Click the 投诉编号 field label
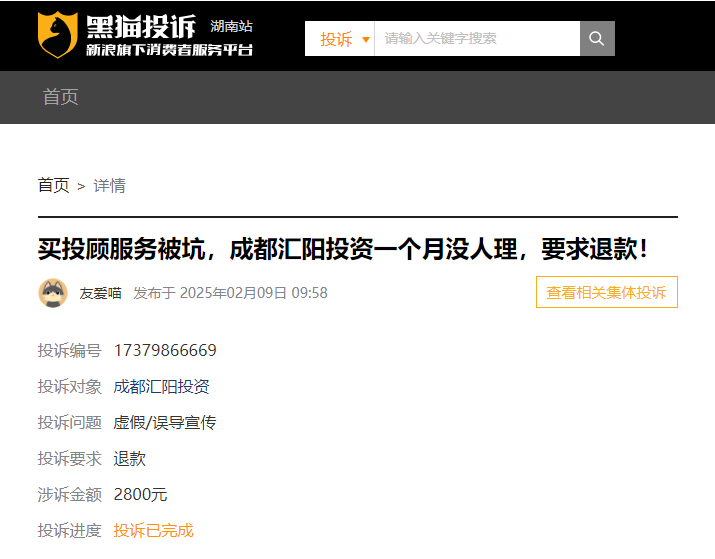Screen dimensions: 715x559 [x=69, y=351]
